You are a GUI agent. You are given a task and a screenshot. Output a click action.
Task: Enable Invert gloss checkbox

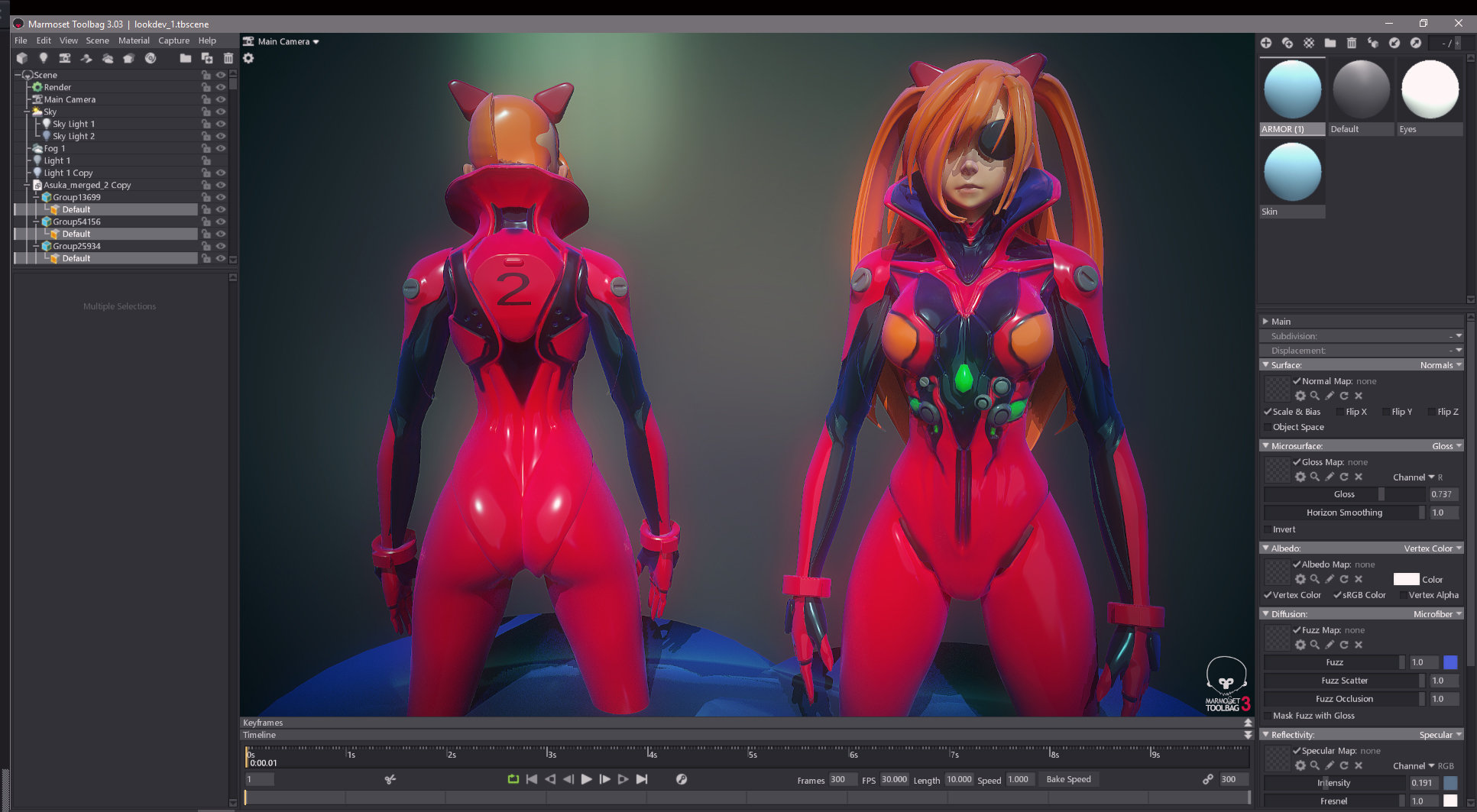1268,529
